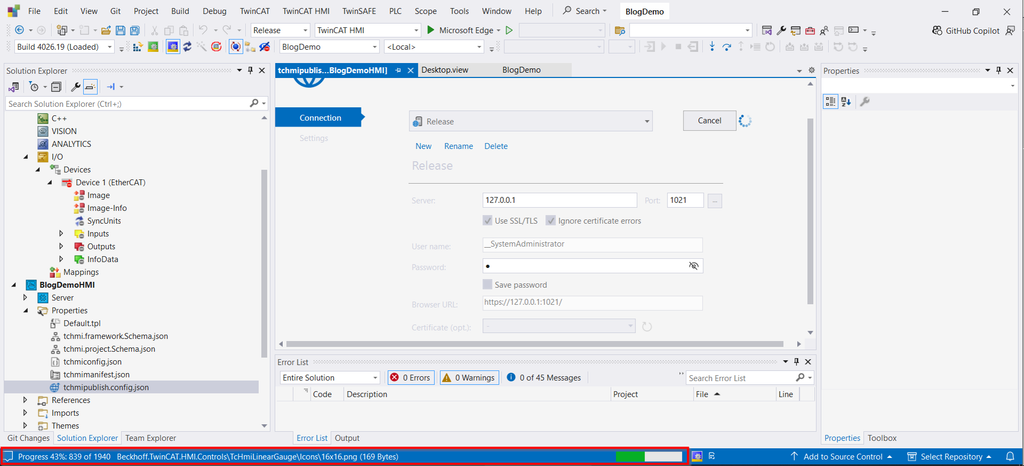Click Add to Source Control
The image size is (1024, 466).
coord(841,456)
